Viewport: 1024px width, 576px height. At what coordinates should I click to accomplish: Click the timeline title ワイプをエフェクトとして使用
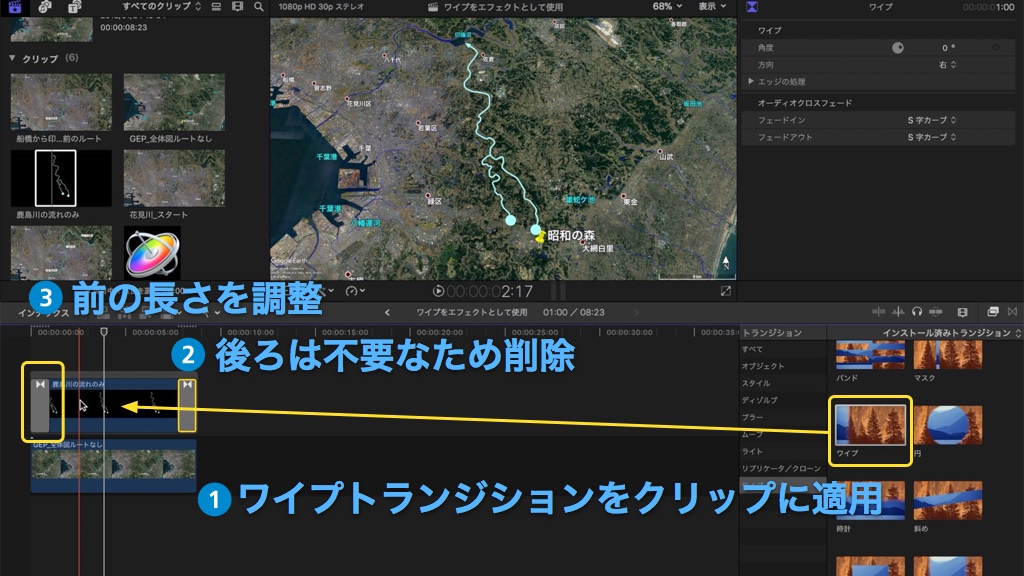(472, 313)
